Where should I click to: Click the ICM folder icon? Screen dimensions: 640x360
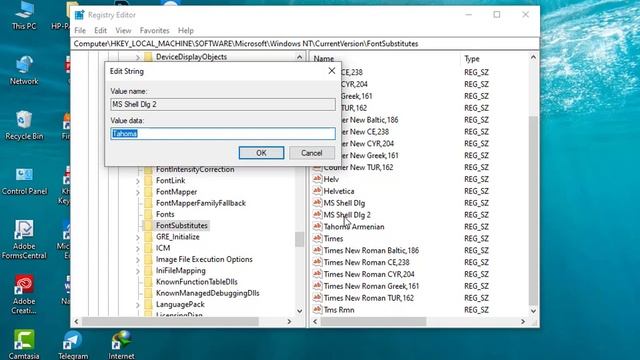148,248
